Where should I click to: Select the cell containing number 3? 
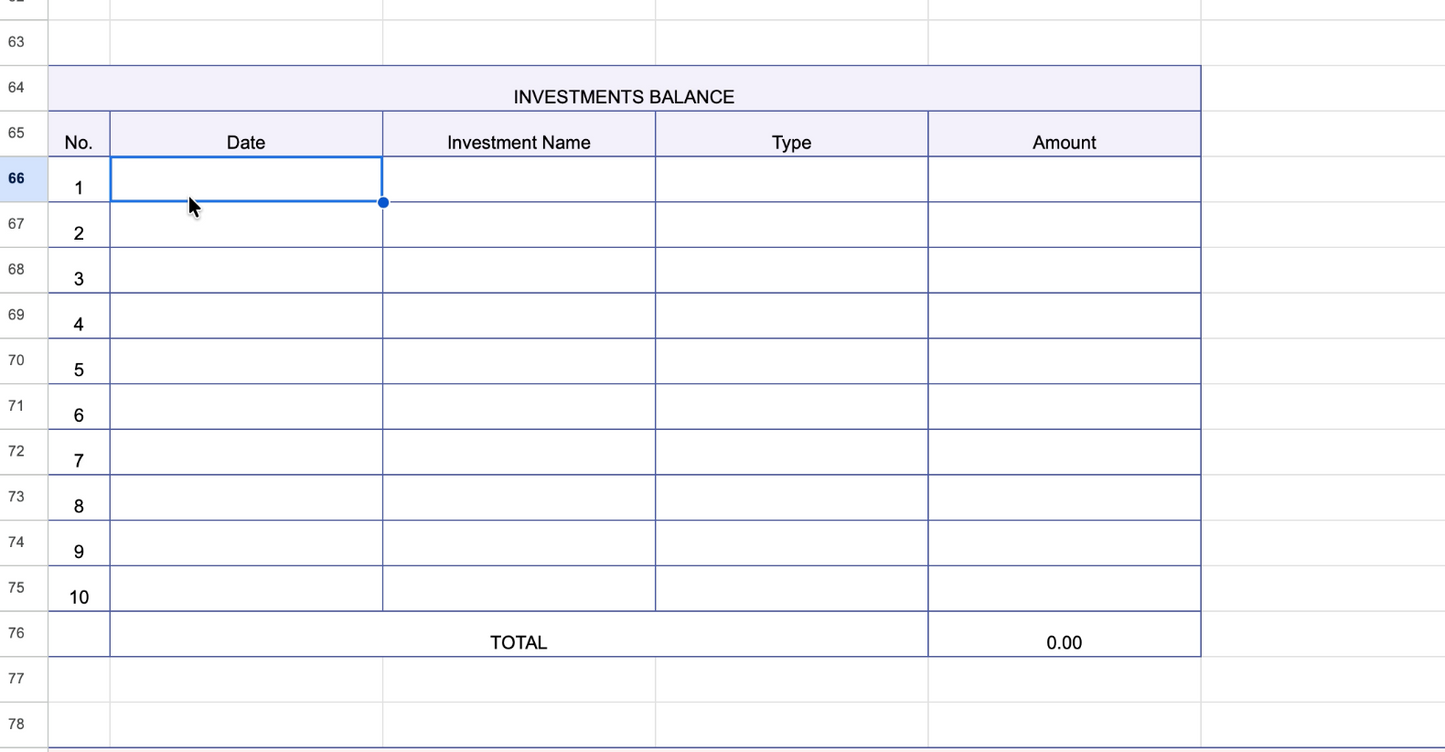[x=79, y=270]
